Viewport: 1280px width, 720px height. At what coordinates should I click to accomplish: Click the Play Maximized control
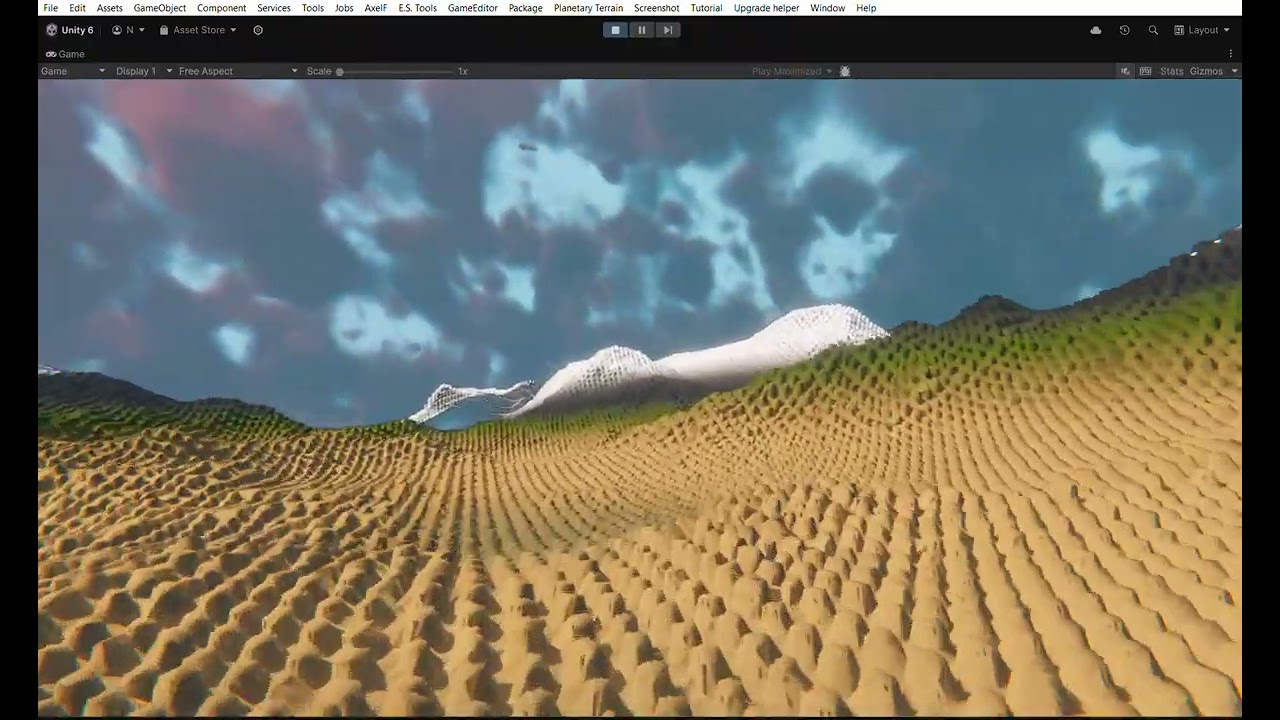(x=786, y=71)
